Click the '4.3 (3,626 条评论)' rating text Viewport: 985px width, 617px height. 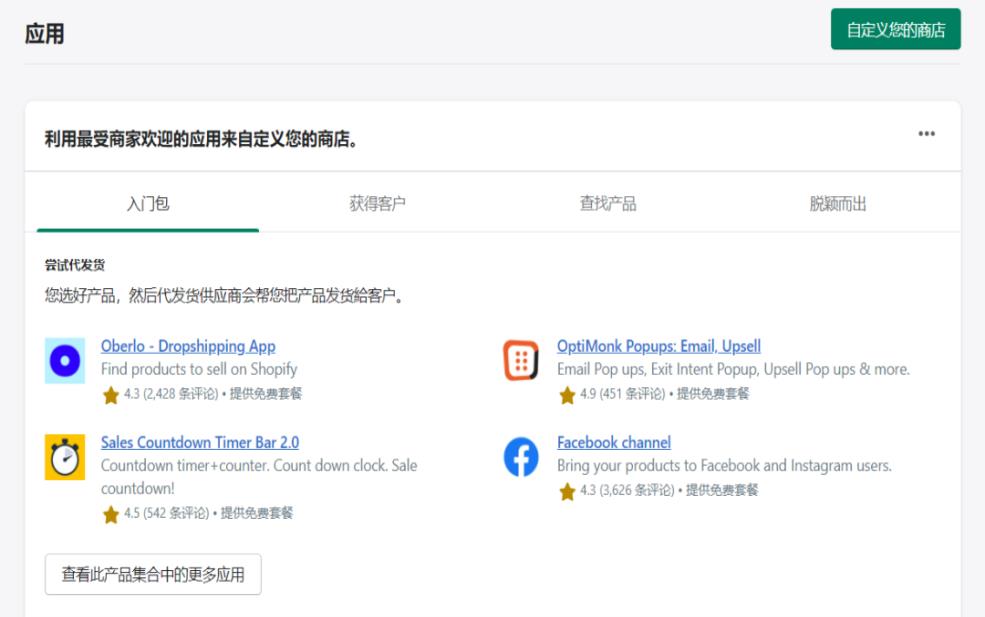pyautogui.click(x=627, y=490)
